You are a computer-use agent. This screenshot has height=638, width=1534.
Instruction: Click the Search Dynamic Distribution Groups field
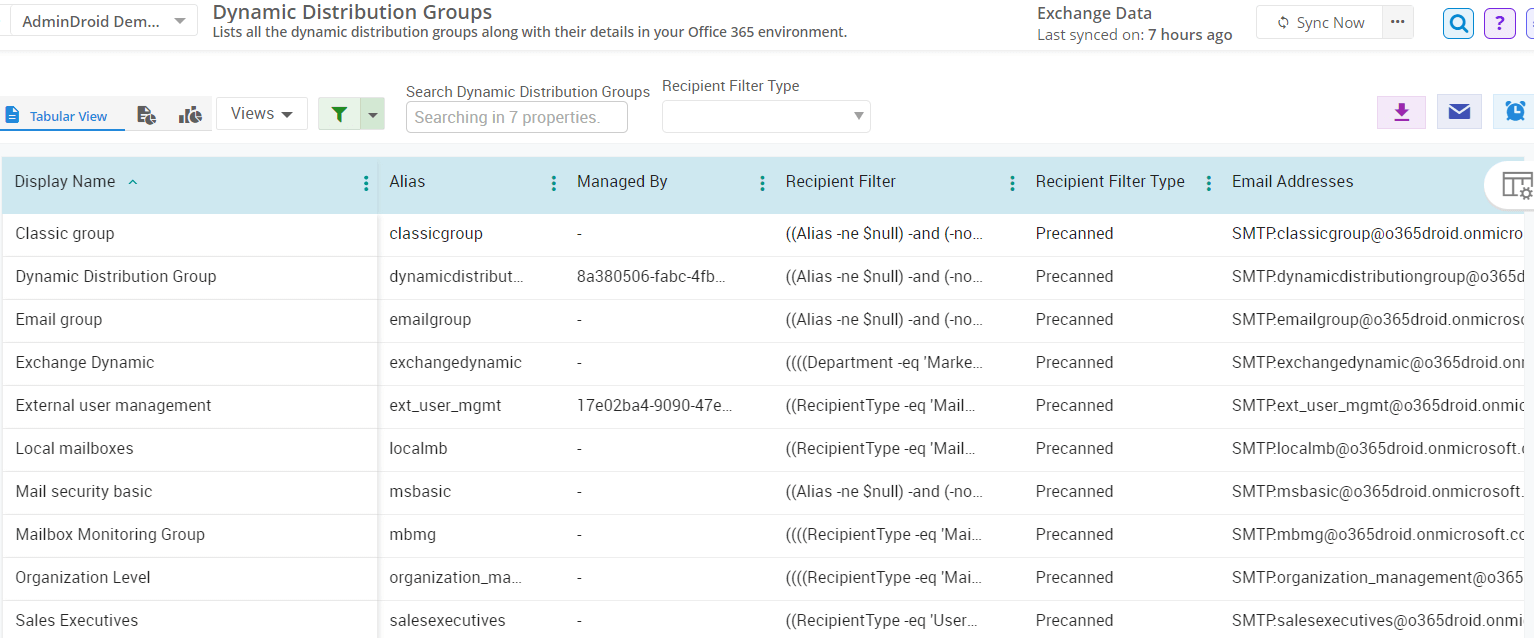click(x=516, y=117)
